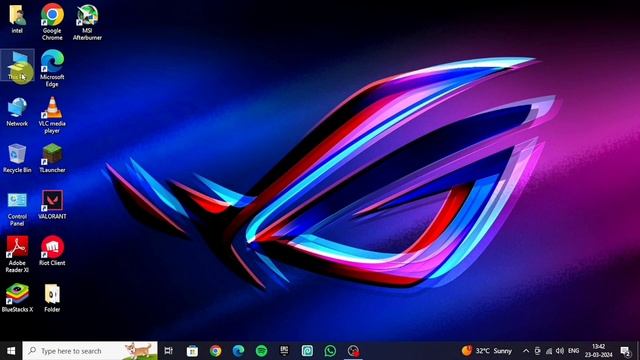
Task: Expand the hidden system tray icons
Action: click(526, 351)
